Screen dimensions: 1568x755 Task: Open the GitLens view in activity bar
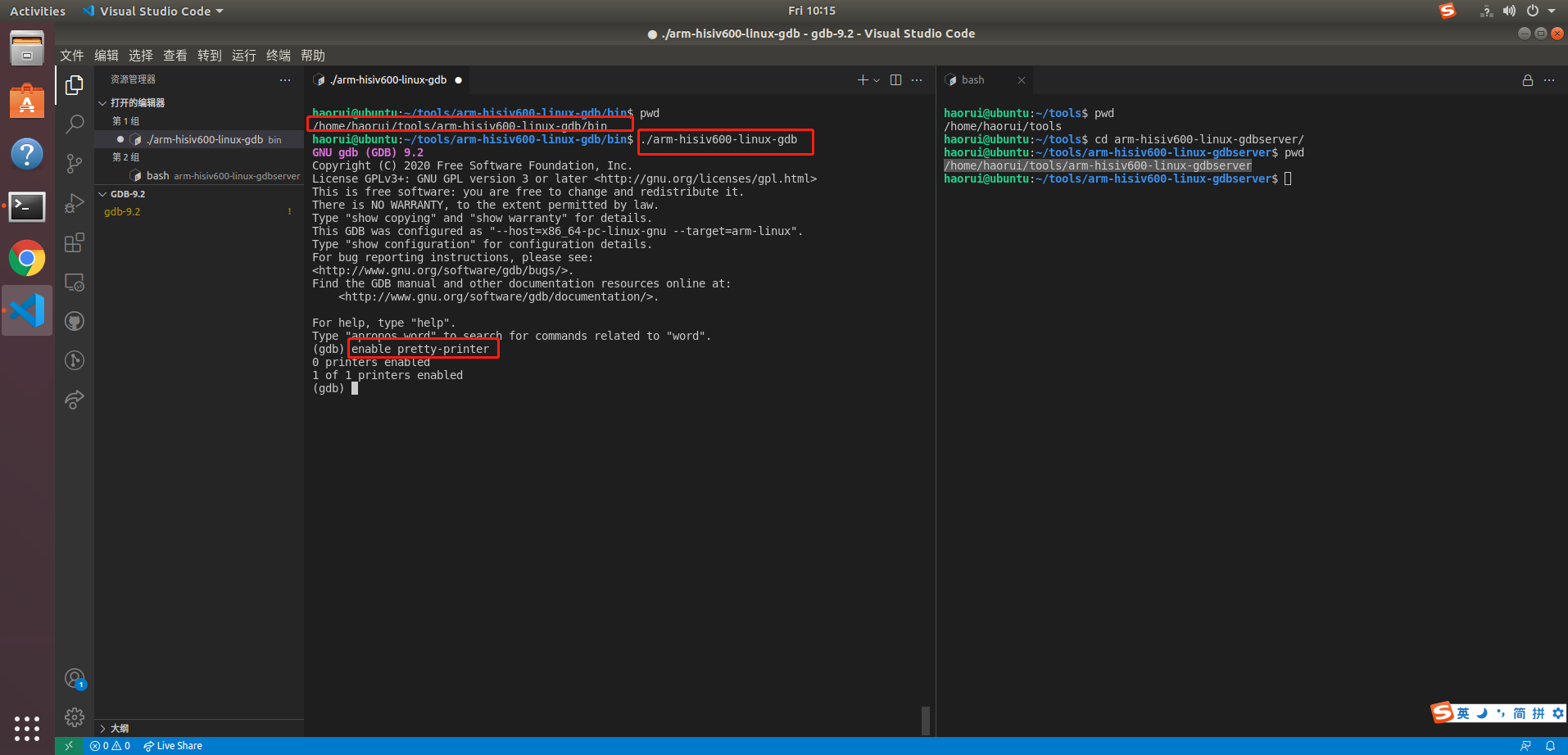(x=75, y=360)
